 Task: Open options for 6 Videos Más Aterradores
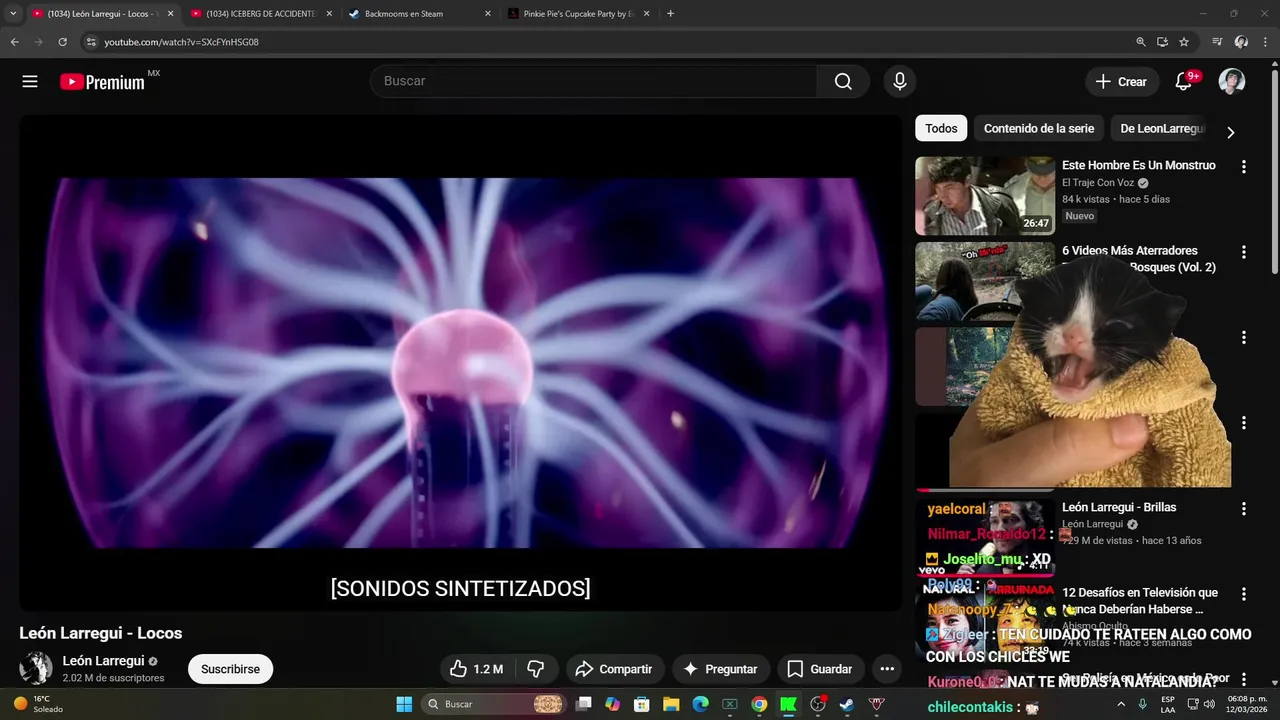click(1244, 252)
